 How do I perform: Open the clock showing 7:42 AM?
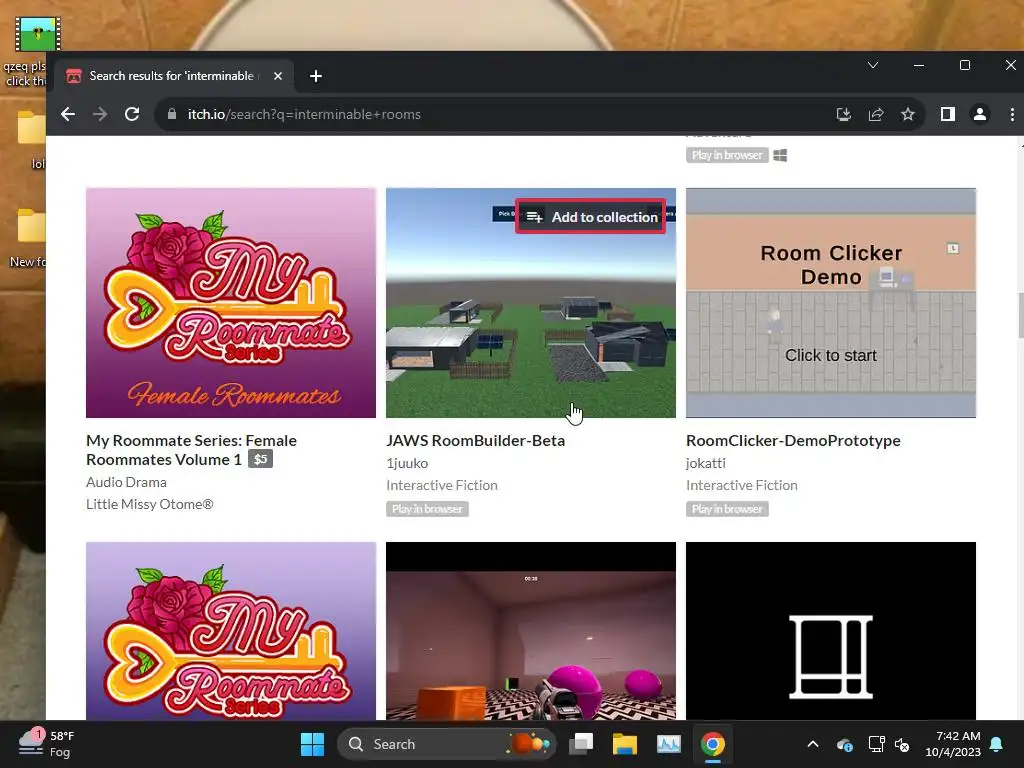pyautogui.click(x=953, y=744)
